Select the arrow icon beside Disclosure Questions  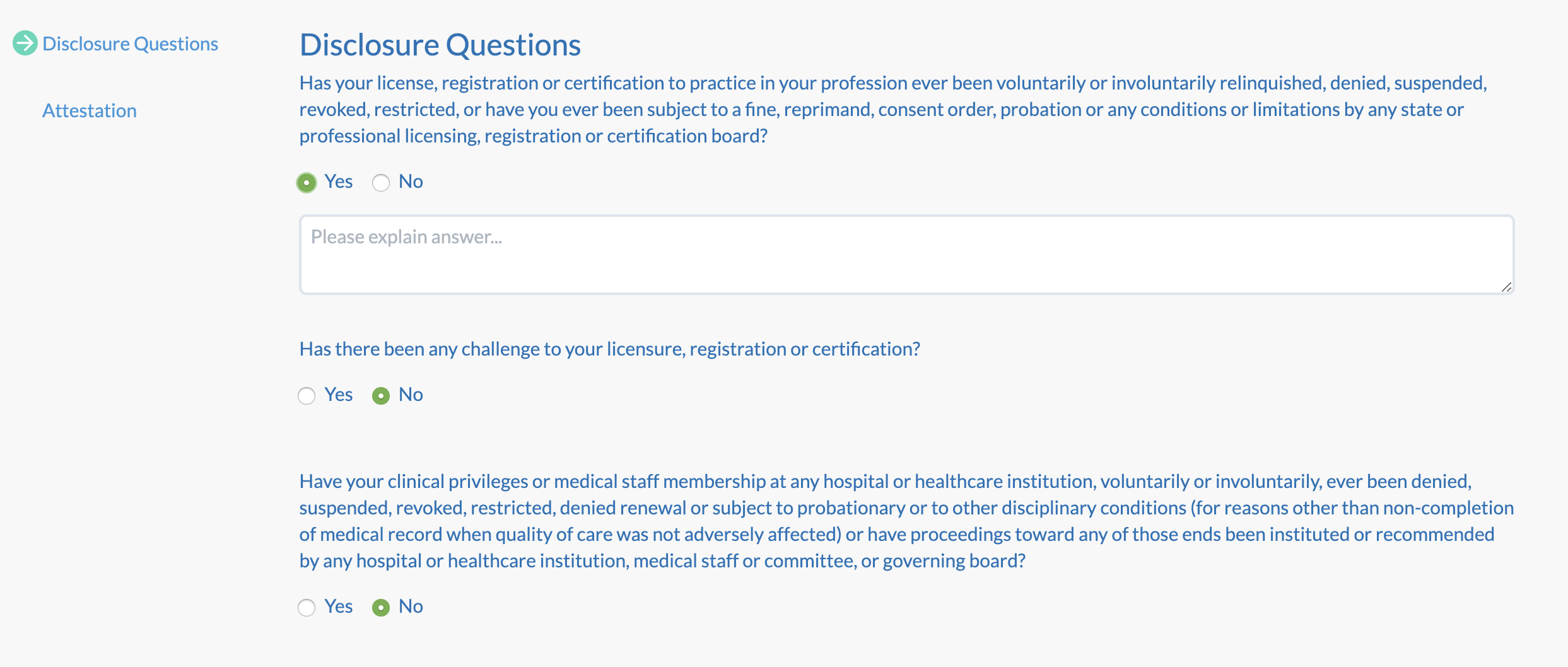pos(25,43)
